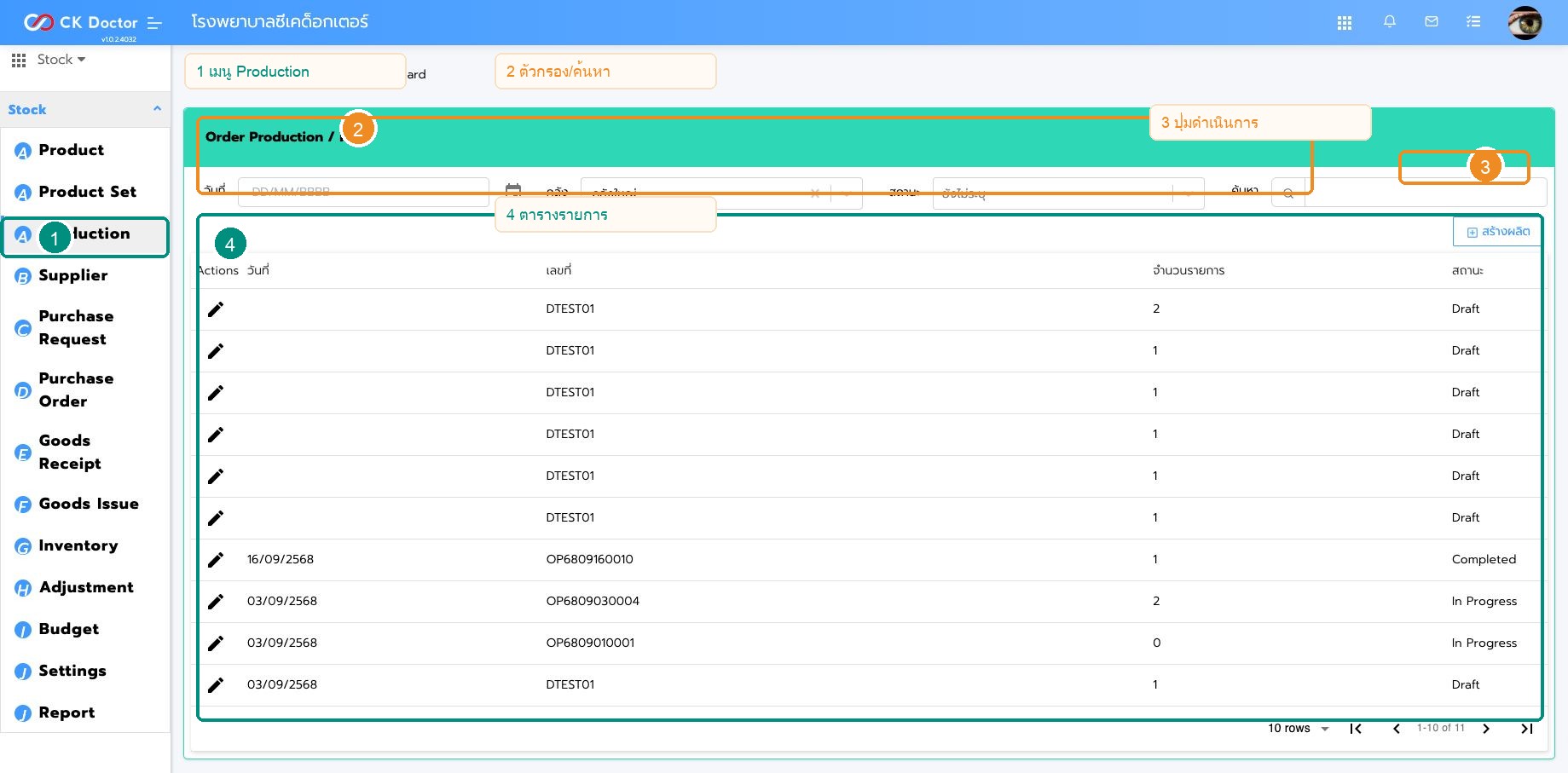Open Report in the sidebar
This screenshot has height=773, width=1568.
coord(67,712)
